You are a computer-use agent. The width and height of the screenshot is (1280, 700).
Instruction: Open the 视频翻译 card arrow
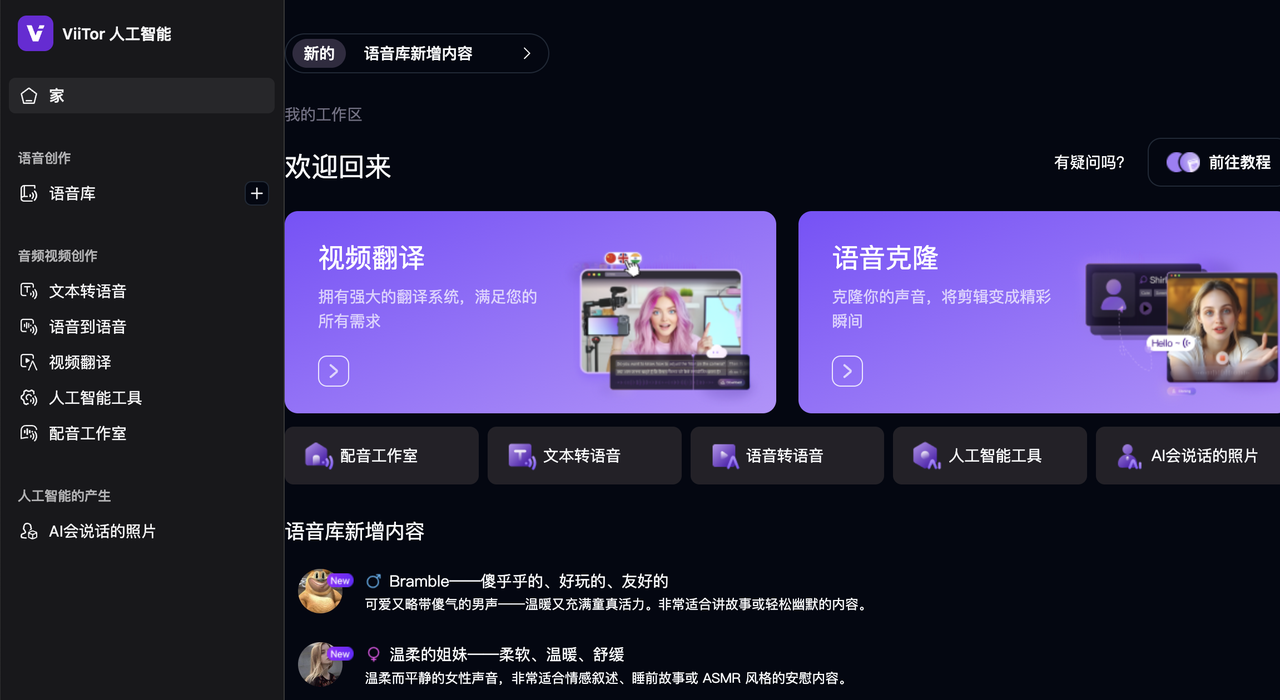(x=333, y=371)
